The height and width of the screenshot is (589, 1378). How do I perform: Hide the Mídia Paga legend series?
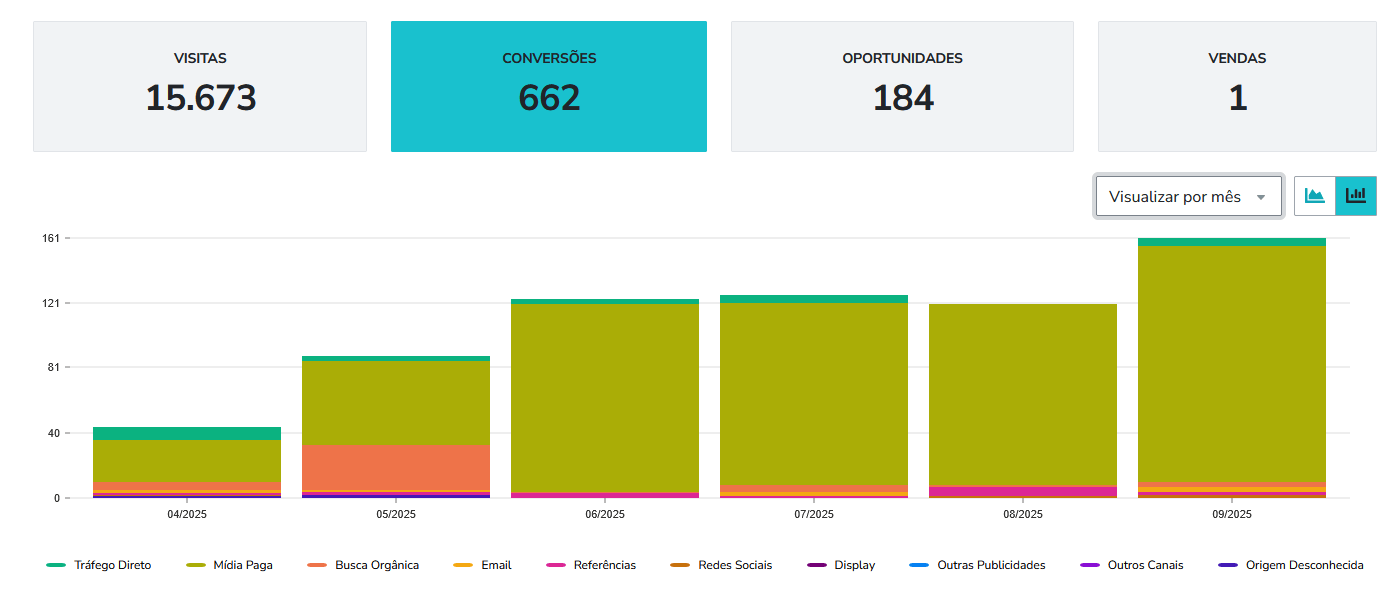coord(231,565)
